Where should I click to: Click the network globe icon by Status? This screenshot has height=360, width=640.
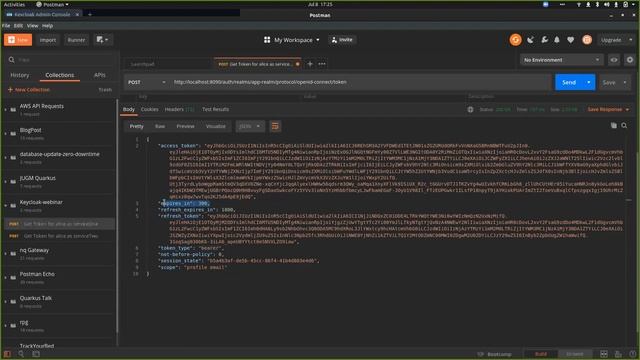coord(470,109)
